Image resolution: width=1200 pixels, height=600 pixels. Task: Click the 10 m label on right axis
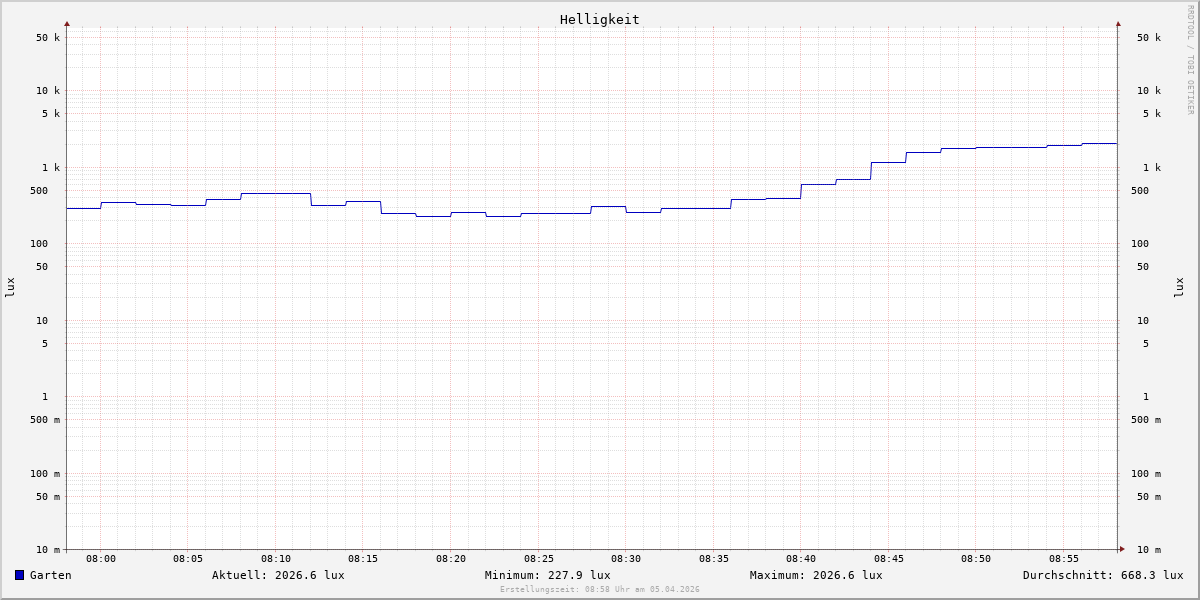[1148, 549]
